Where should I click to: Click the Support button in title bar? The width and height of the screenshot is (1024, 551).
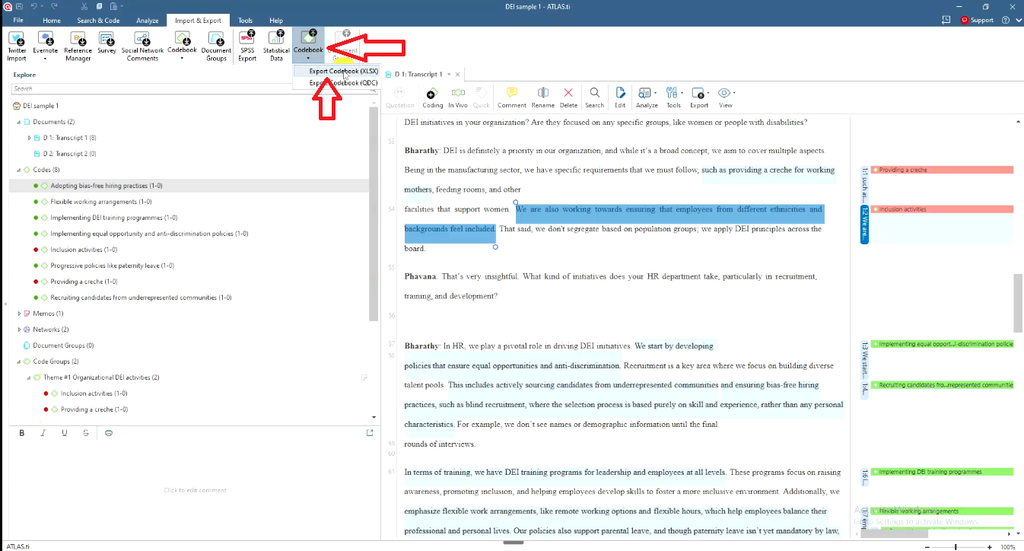977,20
